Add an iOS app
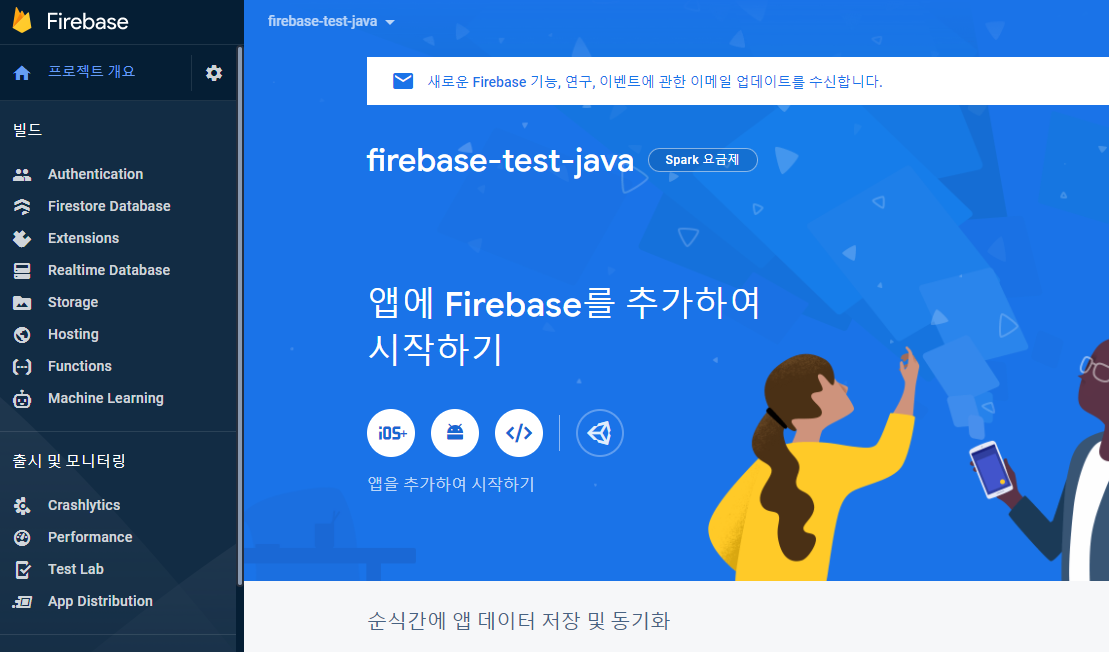1109x652 pixels. click(x=390, y=433)
